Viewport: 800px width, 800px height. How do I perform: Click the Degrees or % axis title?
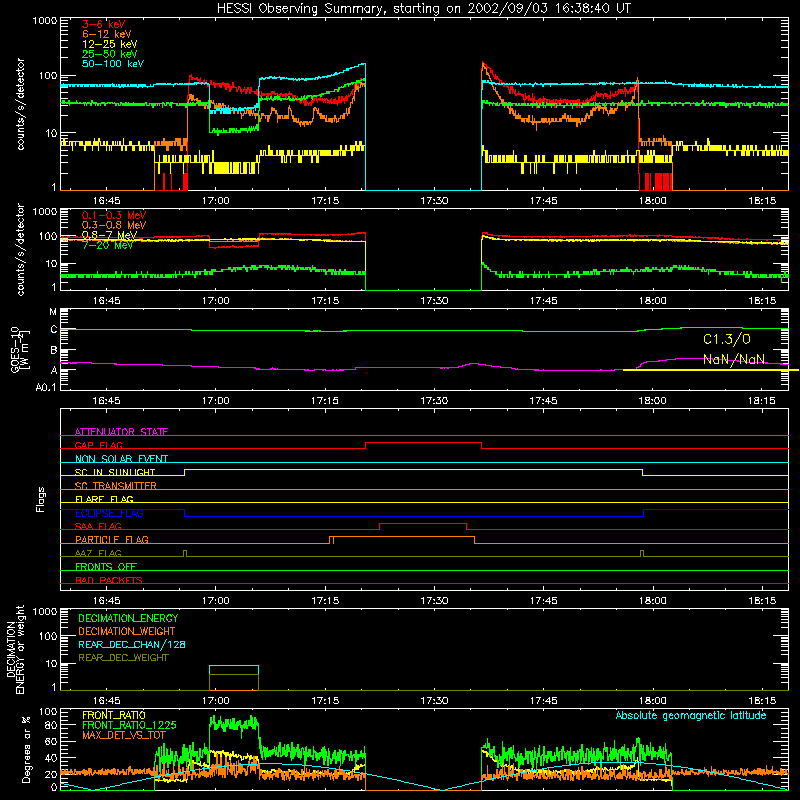(26, 749)
